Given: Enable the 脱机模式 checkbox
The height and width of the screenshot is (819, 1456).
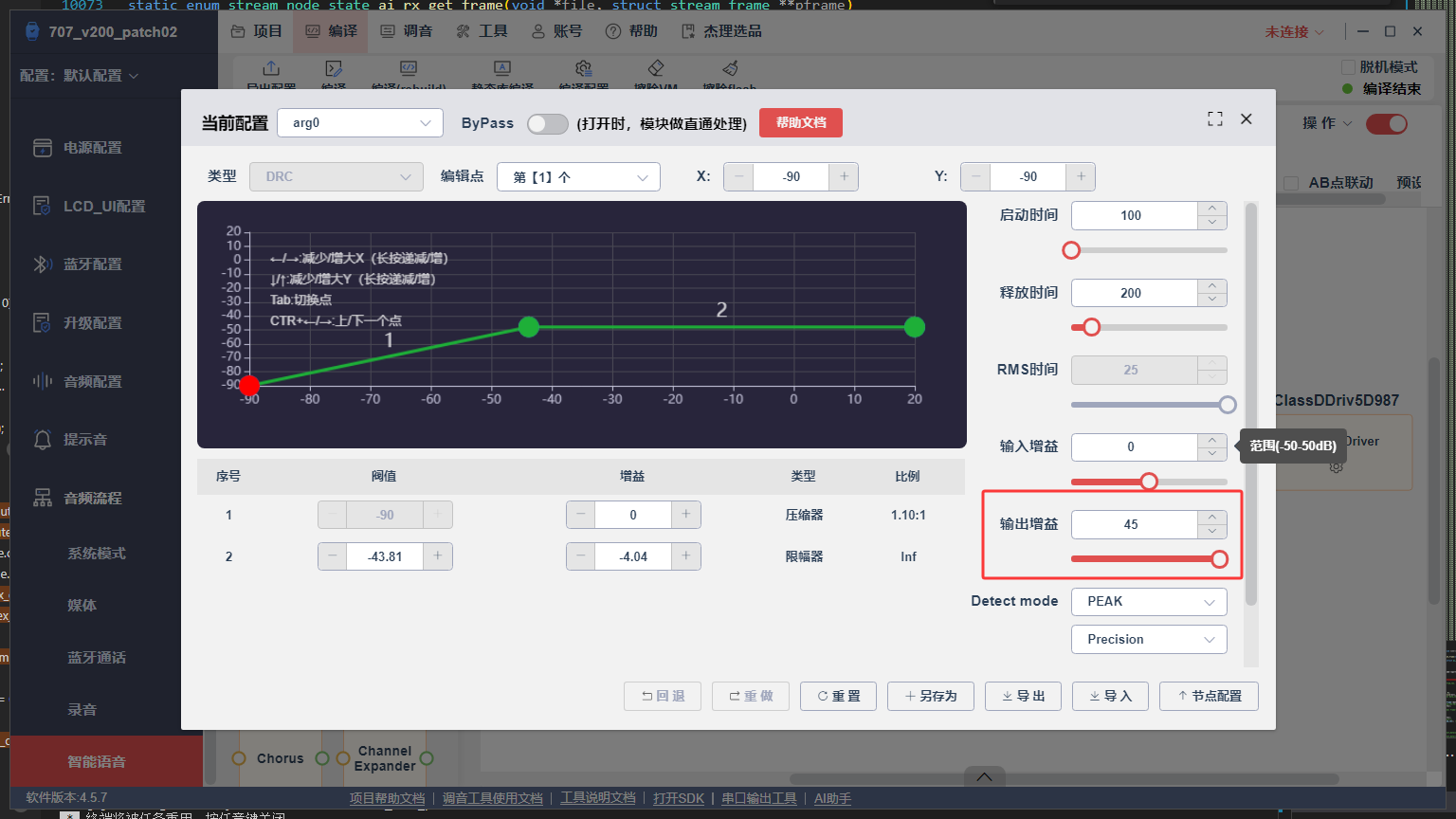Looking at the screenshot, I should click(1348, 67).
